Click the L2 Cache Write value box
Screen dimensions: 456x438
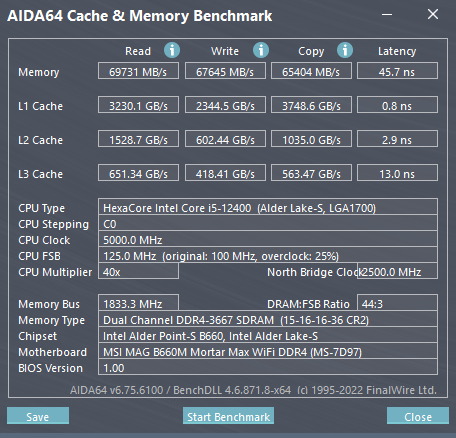click(x=225, y=139)
